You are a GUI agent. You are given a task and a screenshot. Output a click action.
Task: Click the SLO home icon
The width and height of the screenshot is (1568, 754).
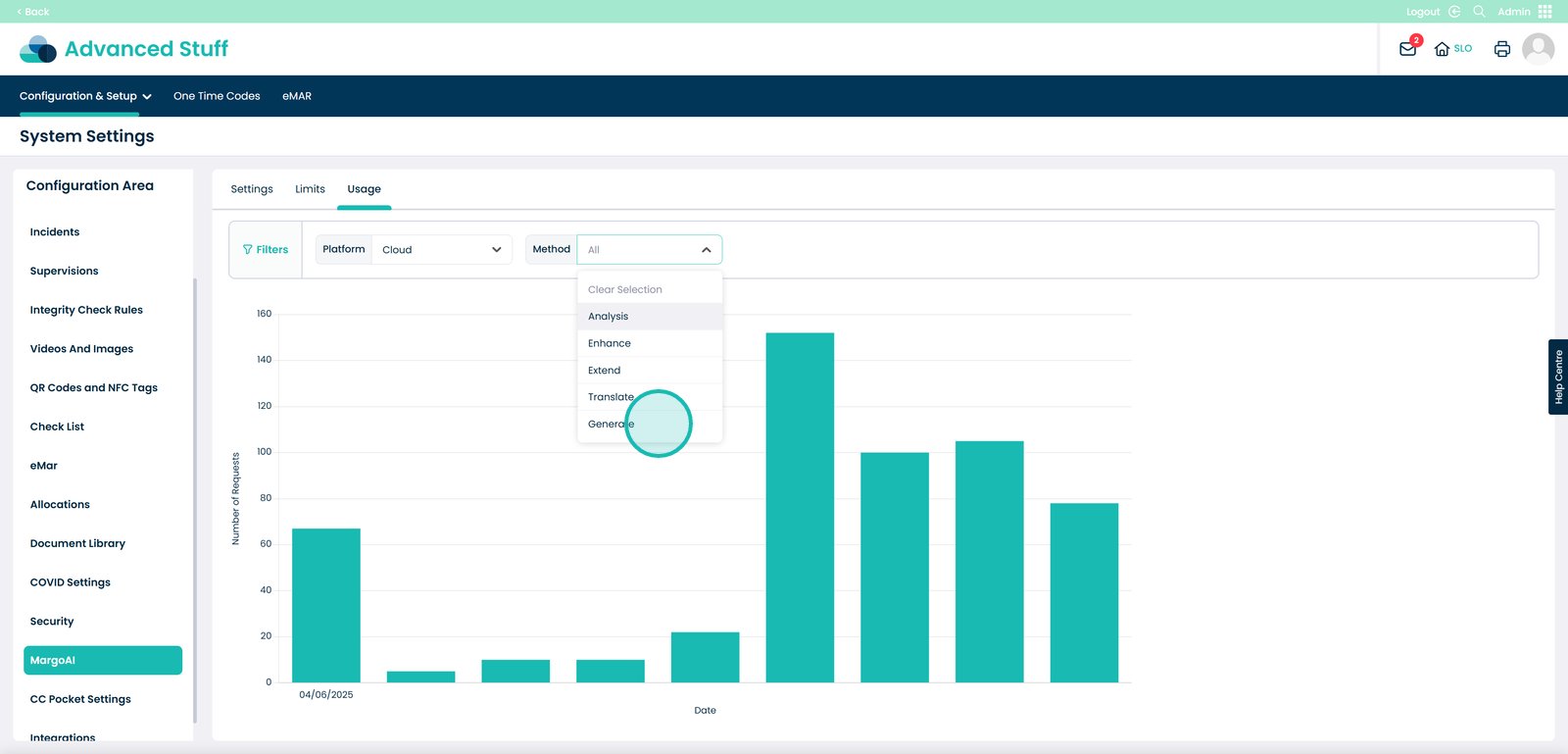tap(1442, 49)
